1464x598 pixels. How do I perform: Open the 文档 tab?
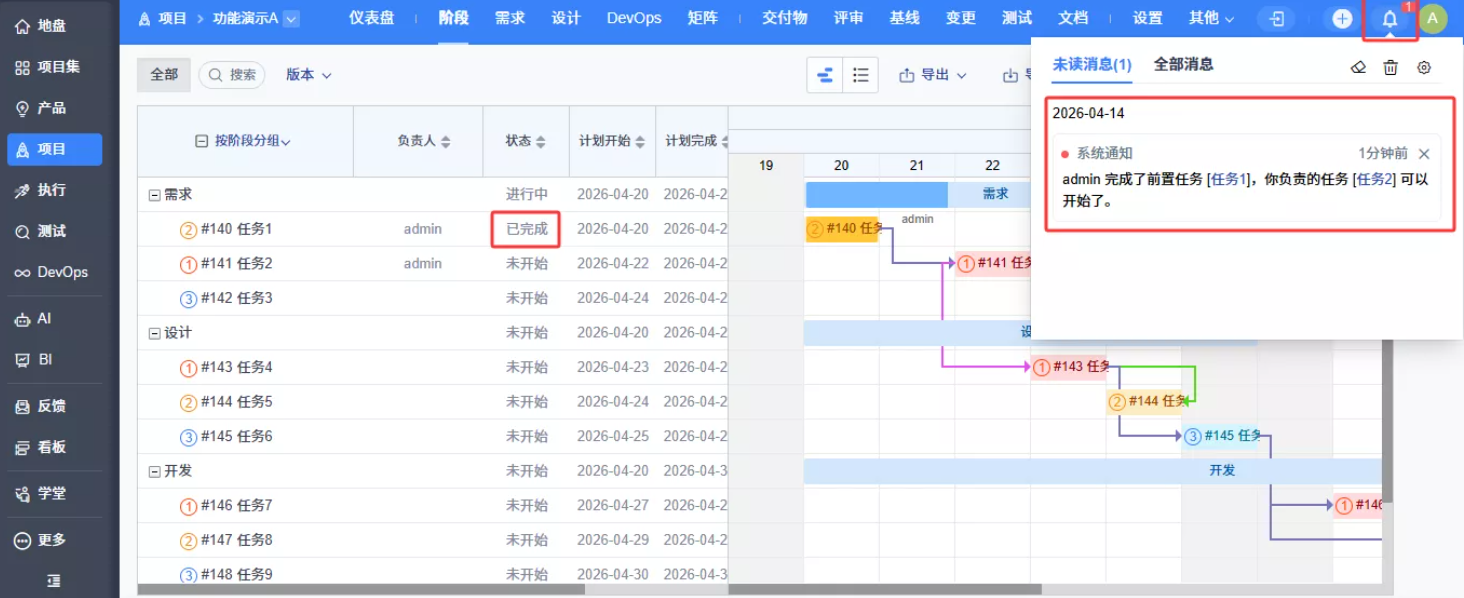pyautogui.click(x=1073, y=18)
